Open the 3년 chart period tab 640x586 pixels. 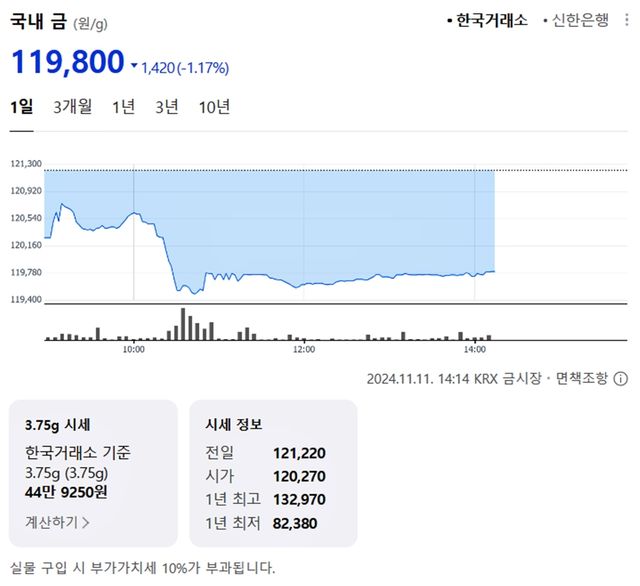[x=167, y=107]
